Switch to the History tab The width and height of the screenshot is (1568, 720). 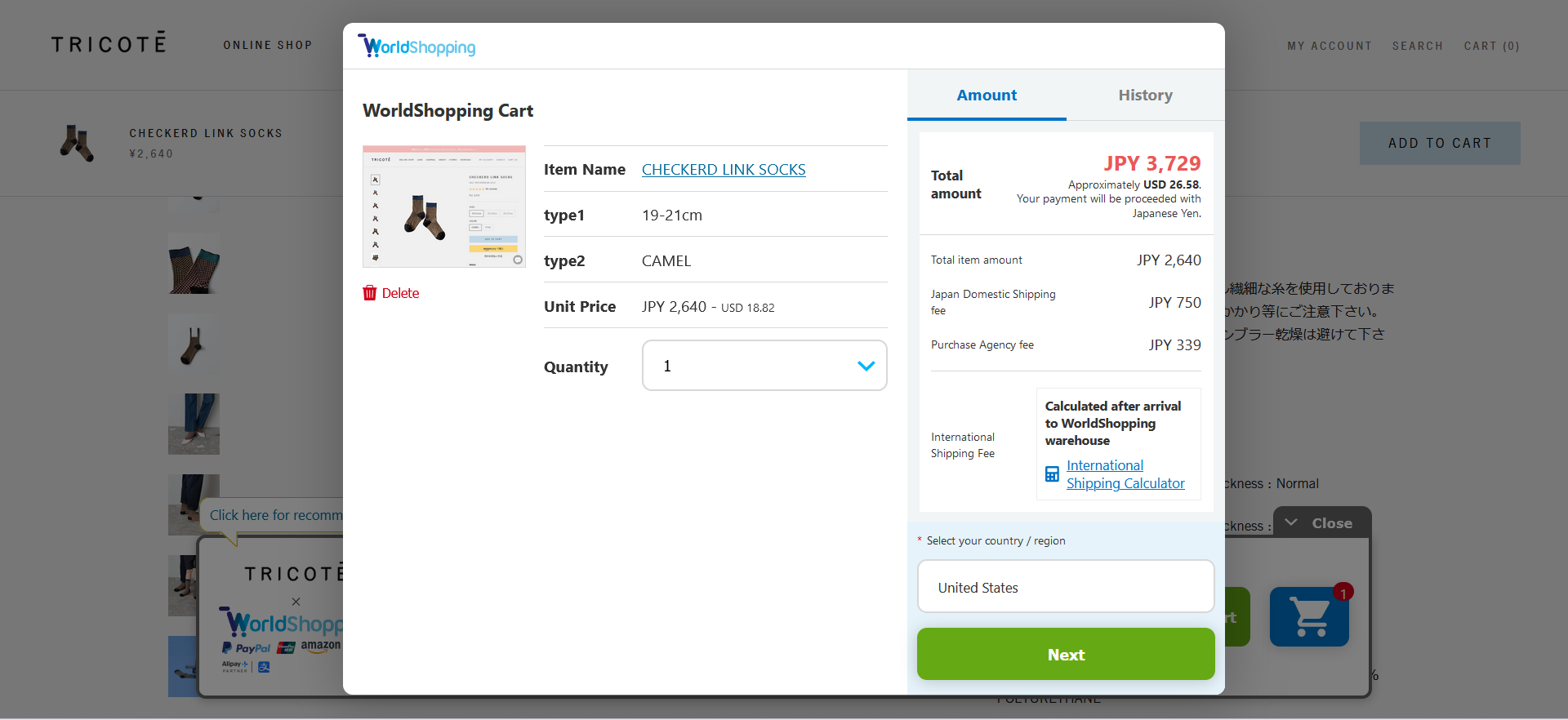[1145, 96]
